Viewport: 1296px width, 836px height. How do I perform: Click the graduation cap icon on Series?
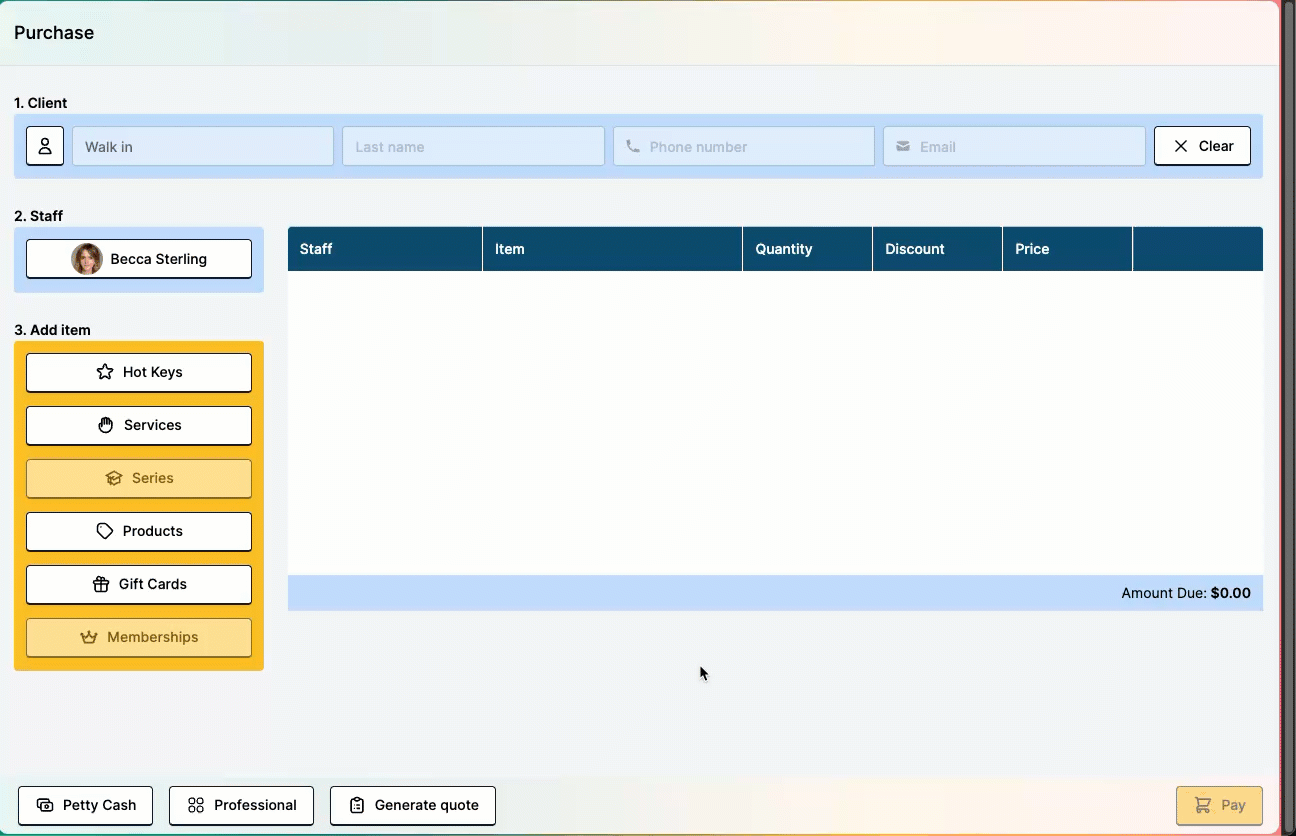(114, 478)
